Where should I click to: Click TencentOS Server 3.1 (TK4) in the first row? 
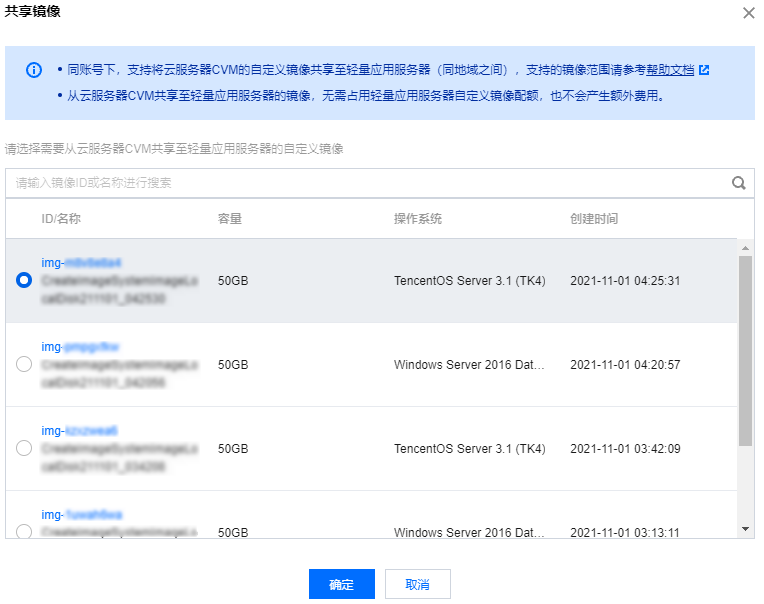pos(470,281)
